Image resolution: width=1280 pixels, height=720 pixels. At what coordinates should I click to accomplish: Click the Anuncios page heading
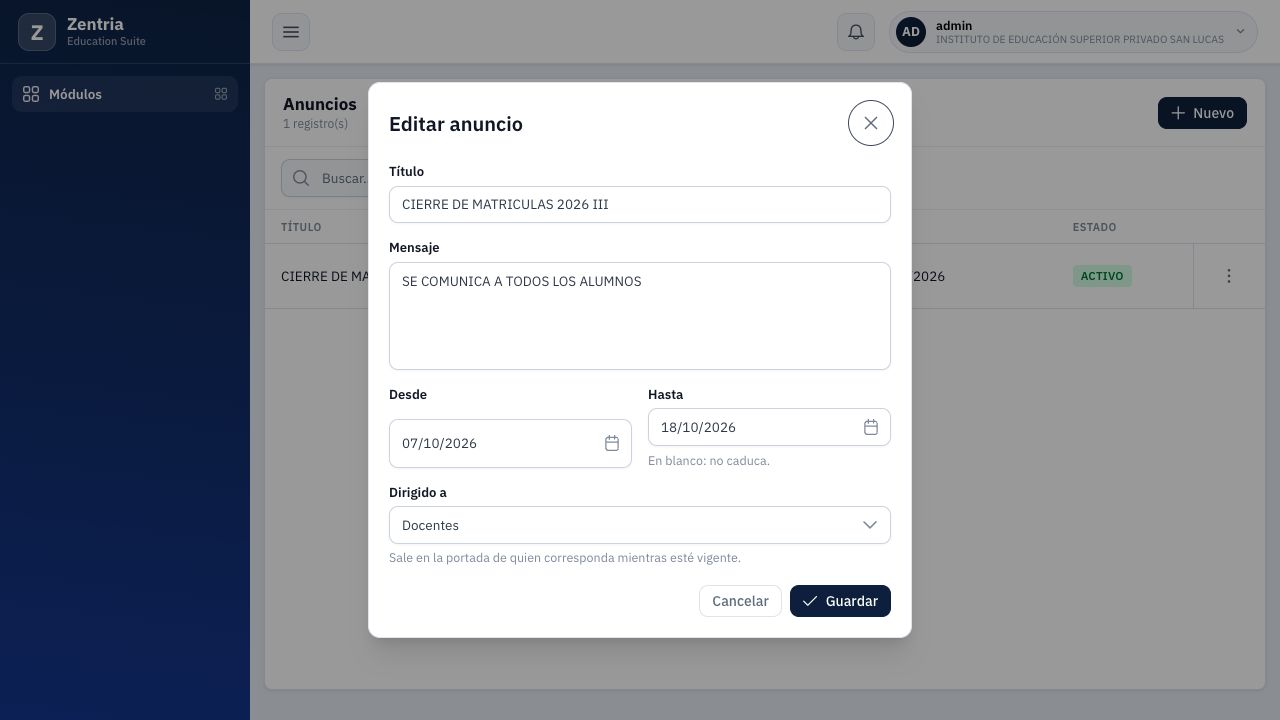point(320,104)
